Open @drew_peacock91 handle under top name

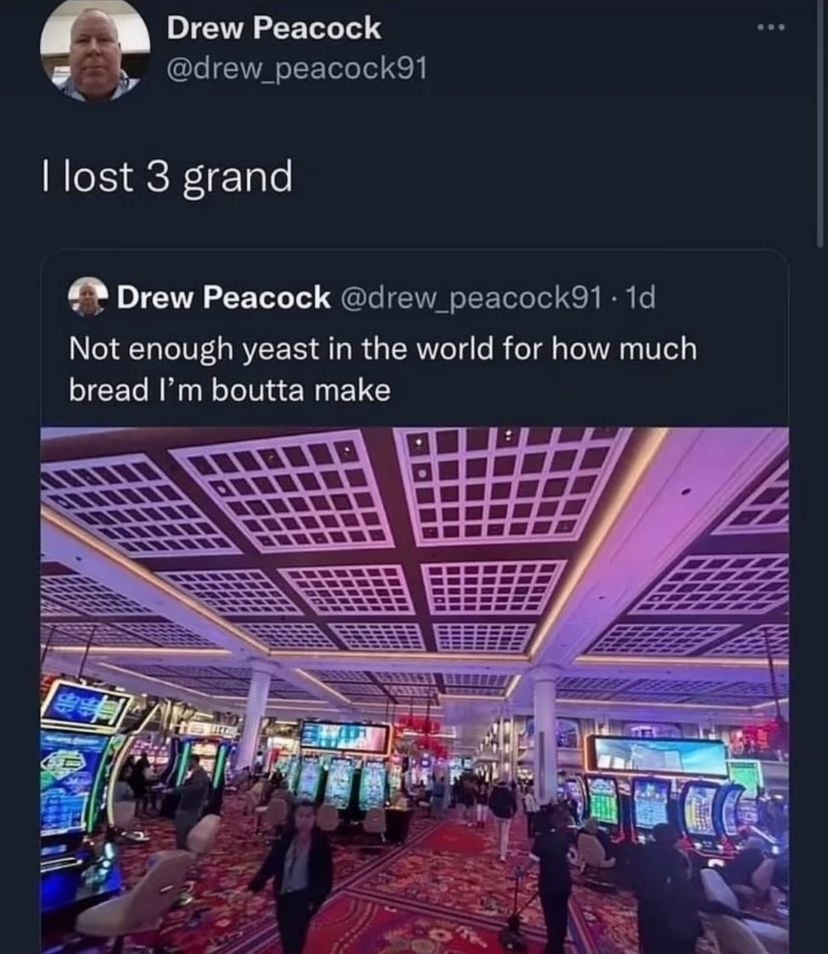pos(297,69)
